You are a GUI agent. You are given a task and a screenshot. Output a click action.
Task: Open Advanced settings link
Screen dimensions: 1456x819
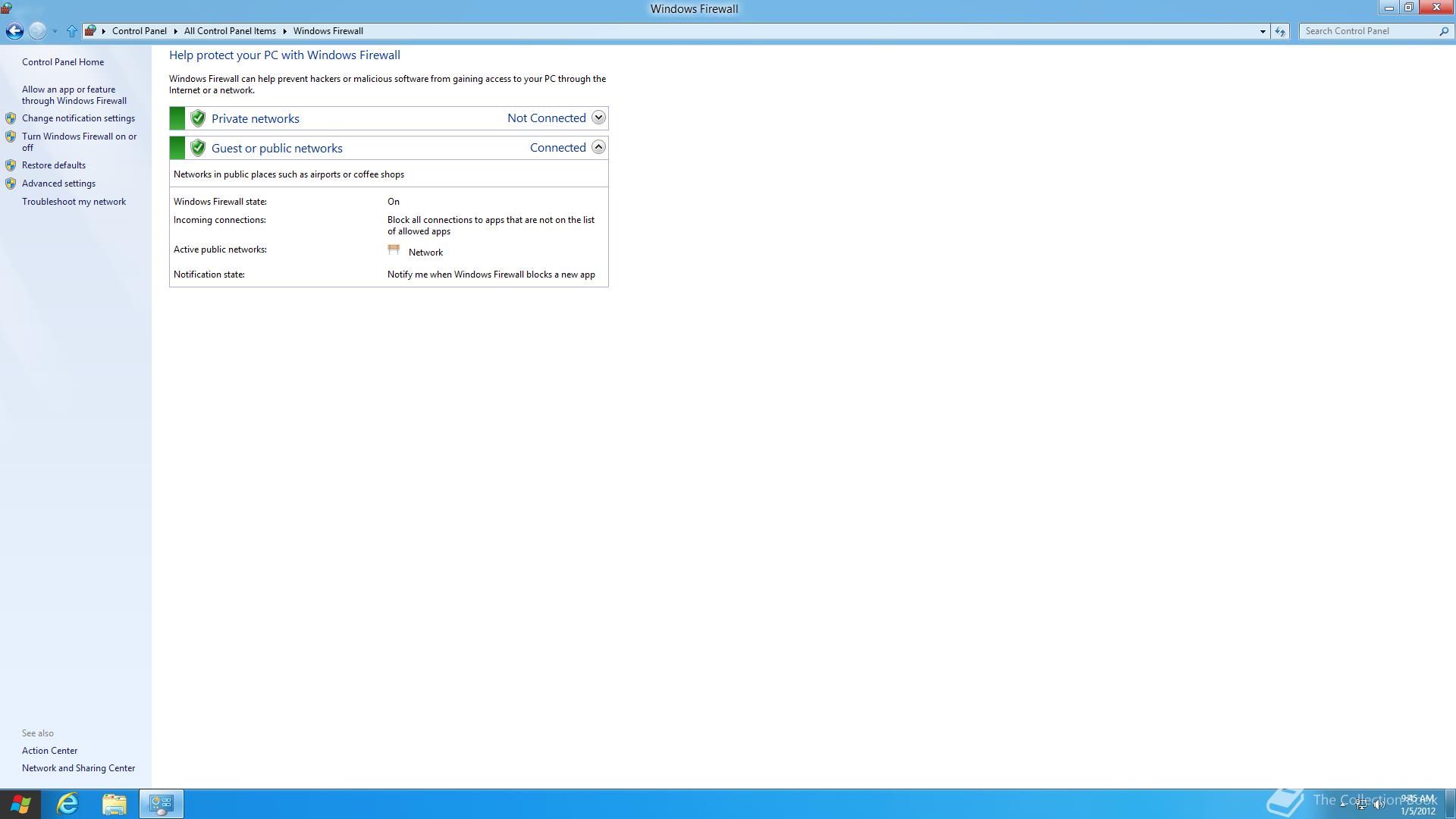click(x=58, y=184)
